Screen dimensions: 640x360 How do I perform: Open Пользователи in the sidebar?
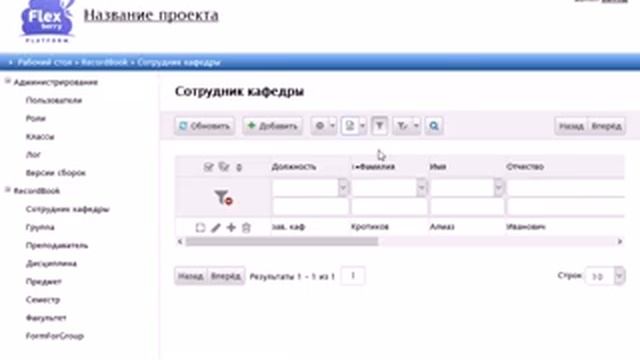coord(54,100)
